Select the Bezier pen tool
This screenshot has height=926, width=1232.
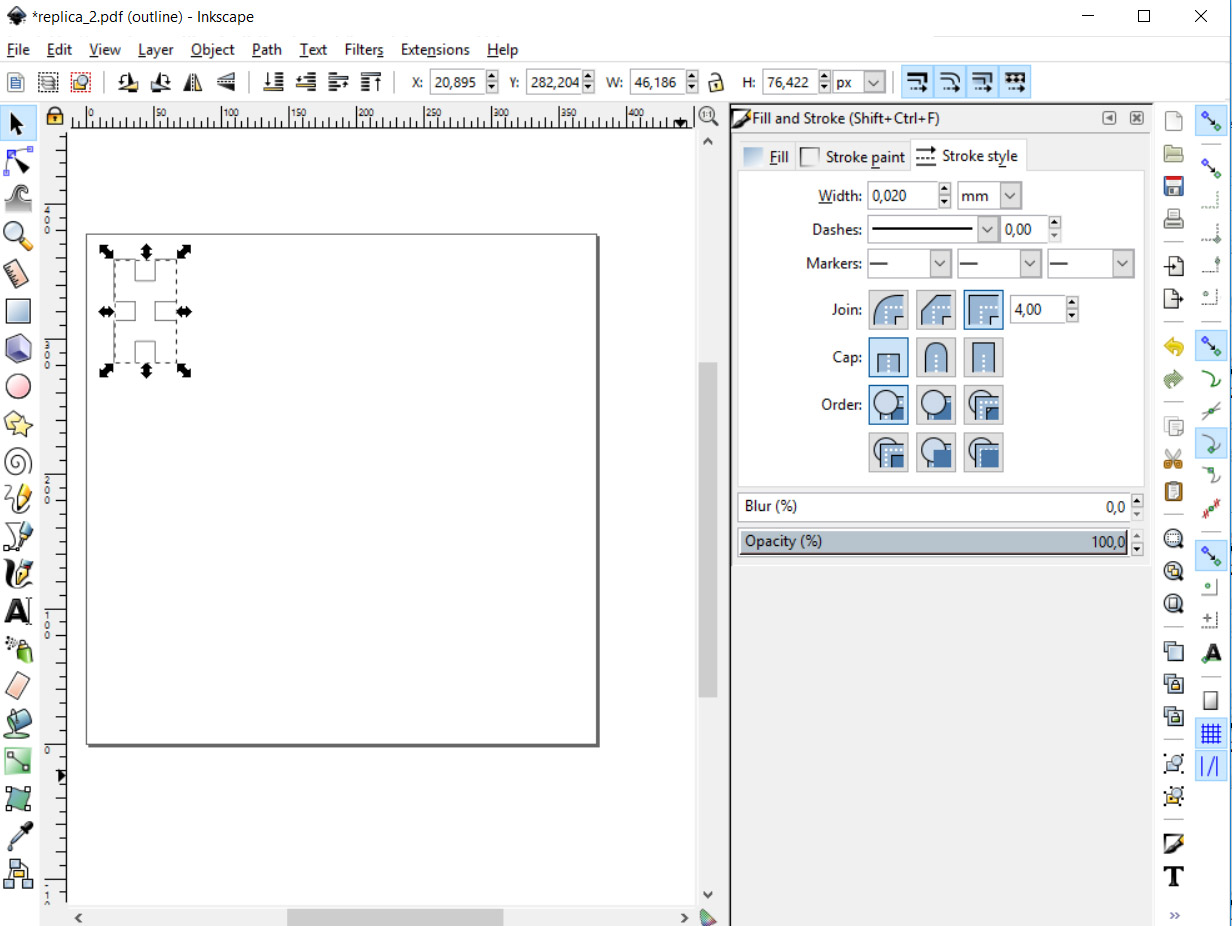[18, 536]
